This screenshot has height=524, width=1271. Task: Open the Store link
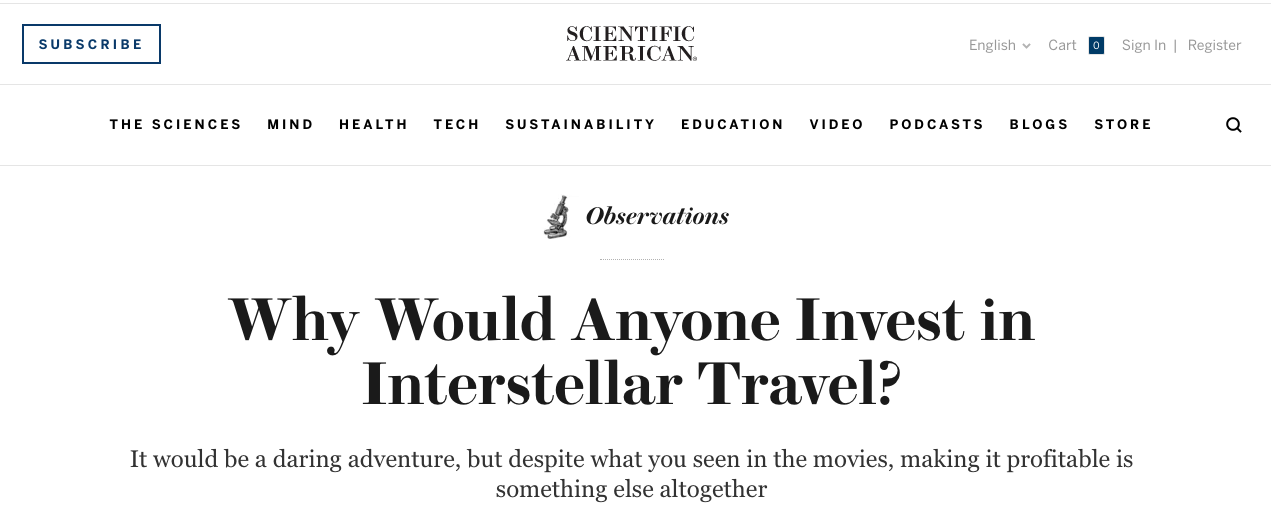pos(1123,125)
